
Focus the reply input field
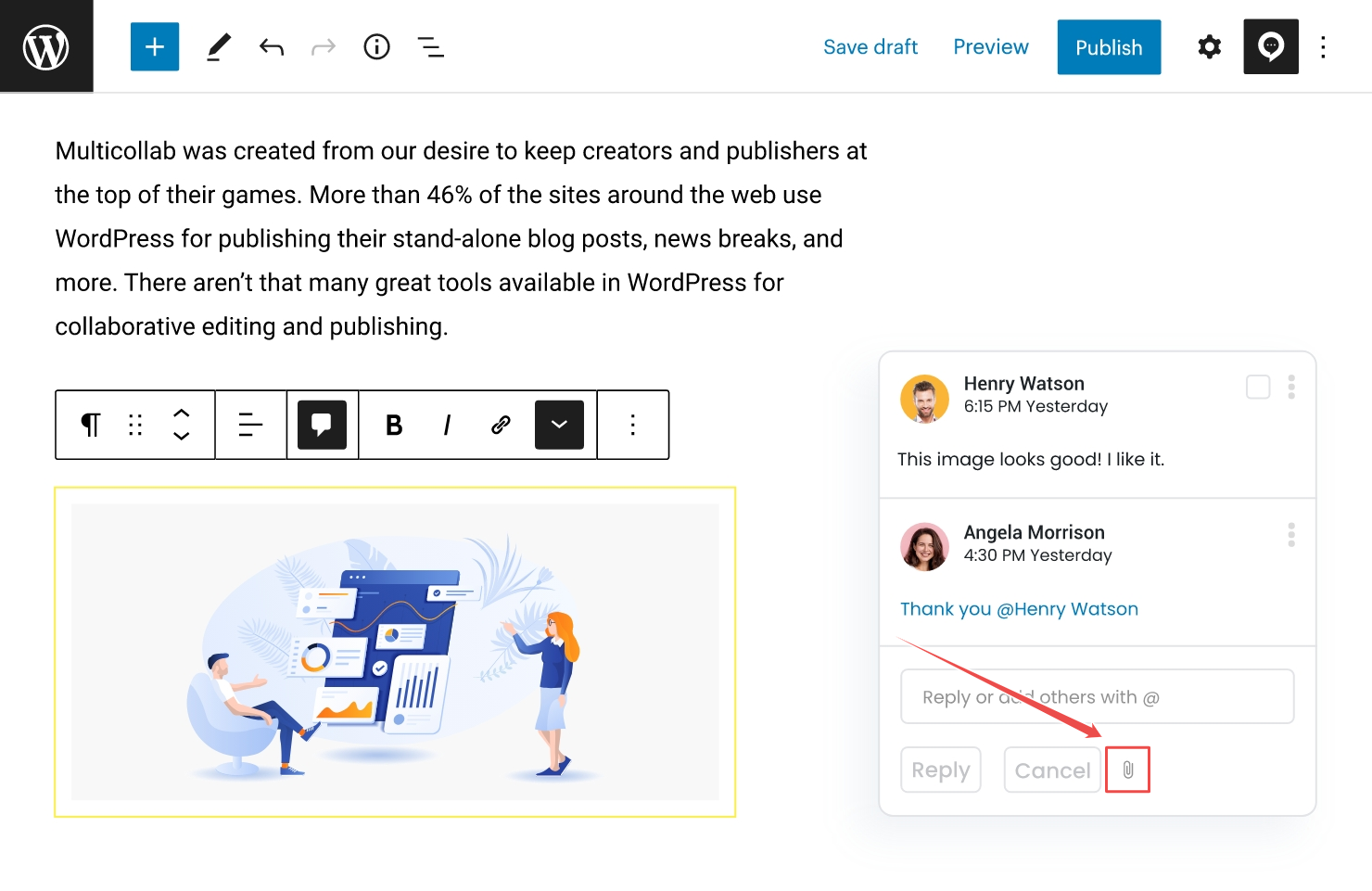(1098, 696)
